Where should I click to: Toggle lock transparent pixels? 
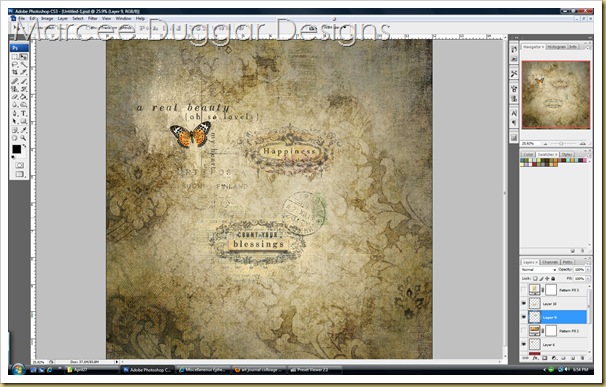535,278
